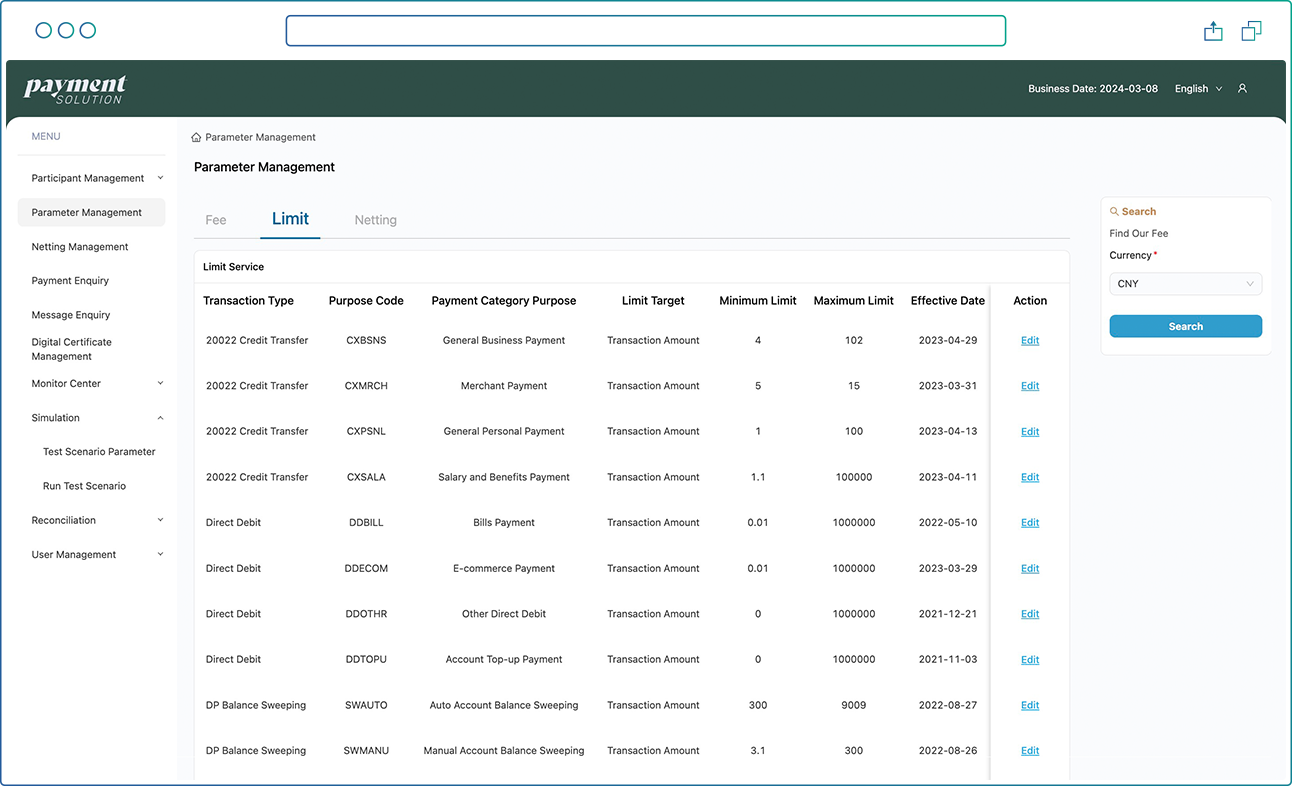This screenshot has width=1292, height=786.
Task: Edit the CXSALA limit row
Action: point(1030,478)
